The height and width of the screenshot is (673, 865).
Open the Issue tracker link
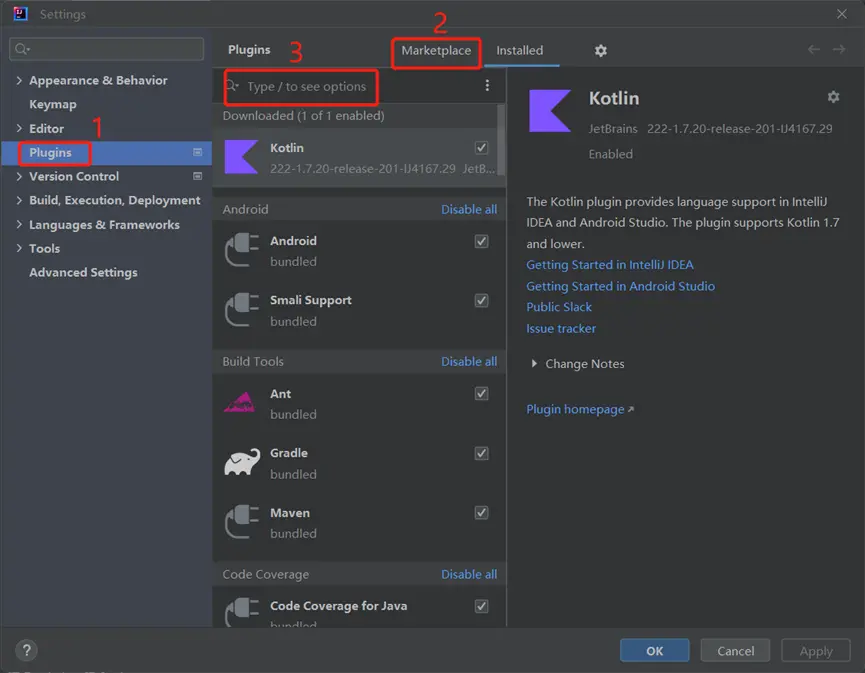tap(560, 329)
